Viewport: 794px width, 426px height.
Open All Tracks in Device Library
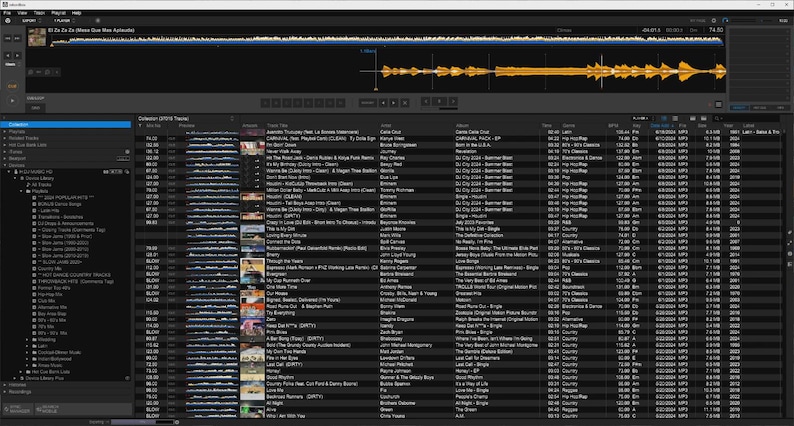tap(41, 185)
